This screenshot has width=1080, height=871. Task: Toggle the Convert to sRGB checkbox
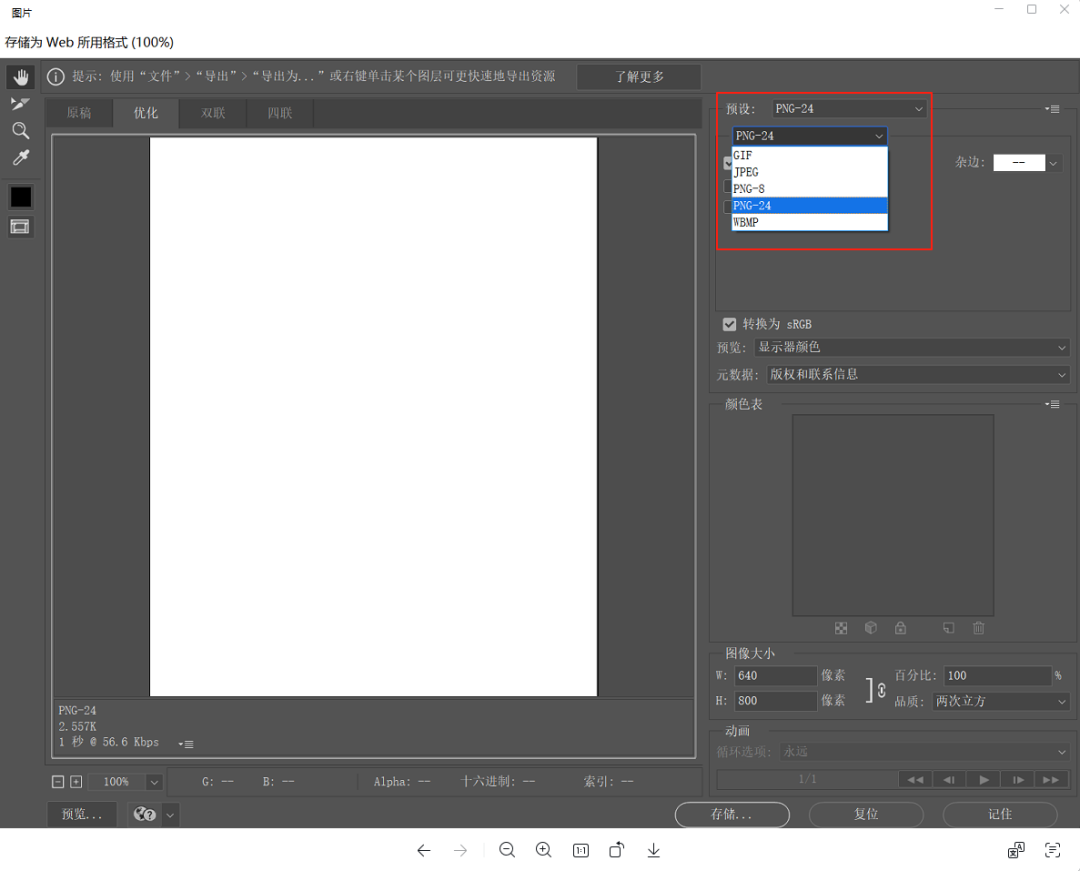(729, 324)
